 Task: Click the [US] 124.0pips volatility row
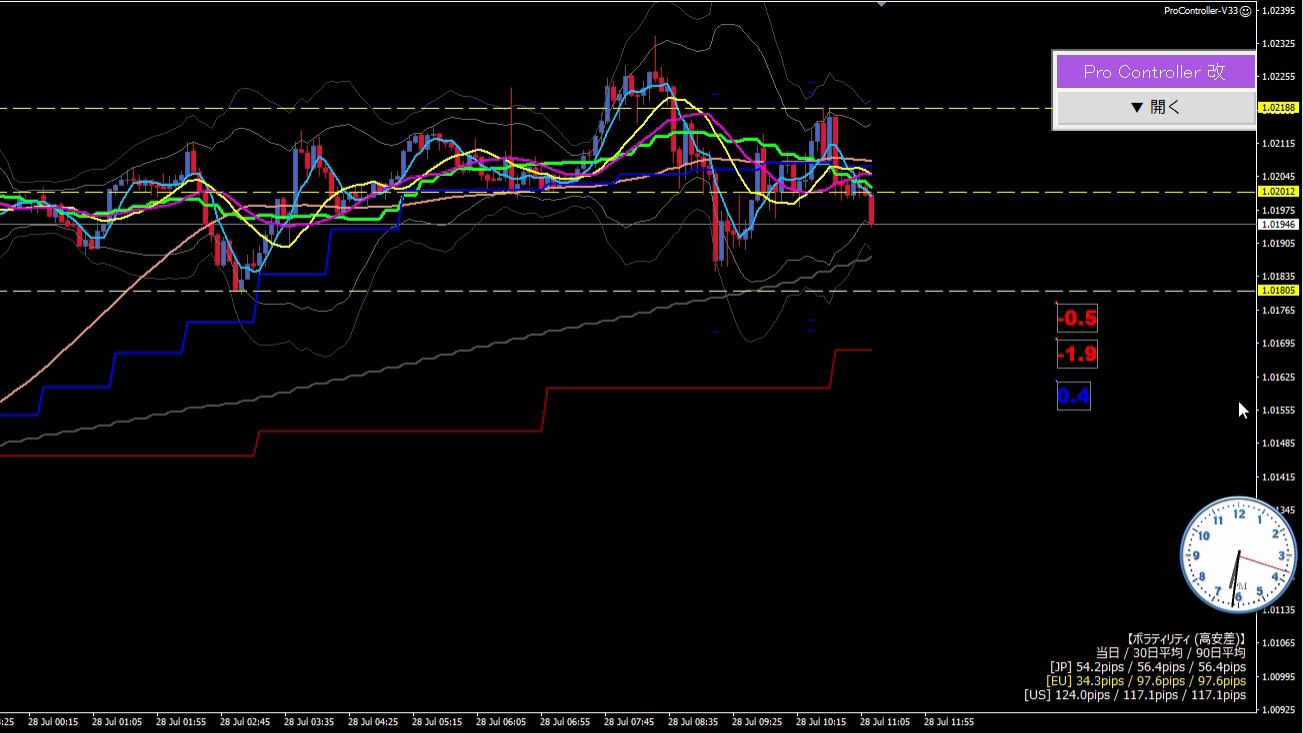[x=1135, y=694]
